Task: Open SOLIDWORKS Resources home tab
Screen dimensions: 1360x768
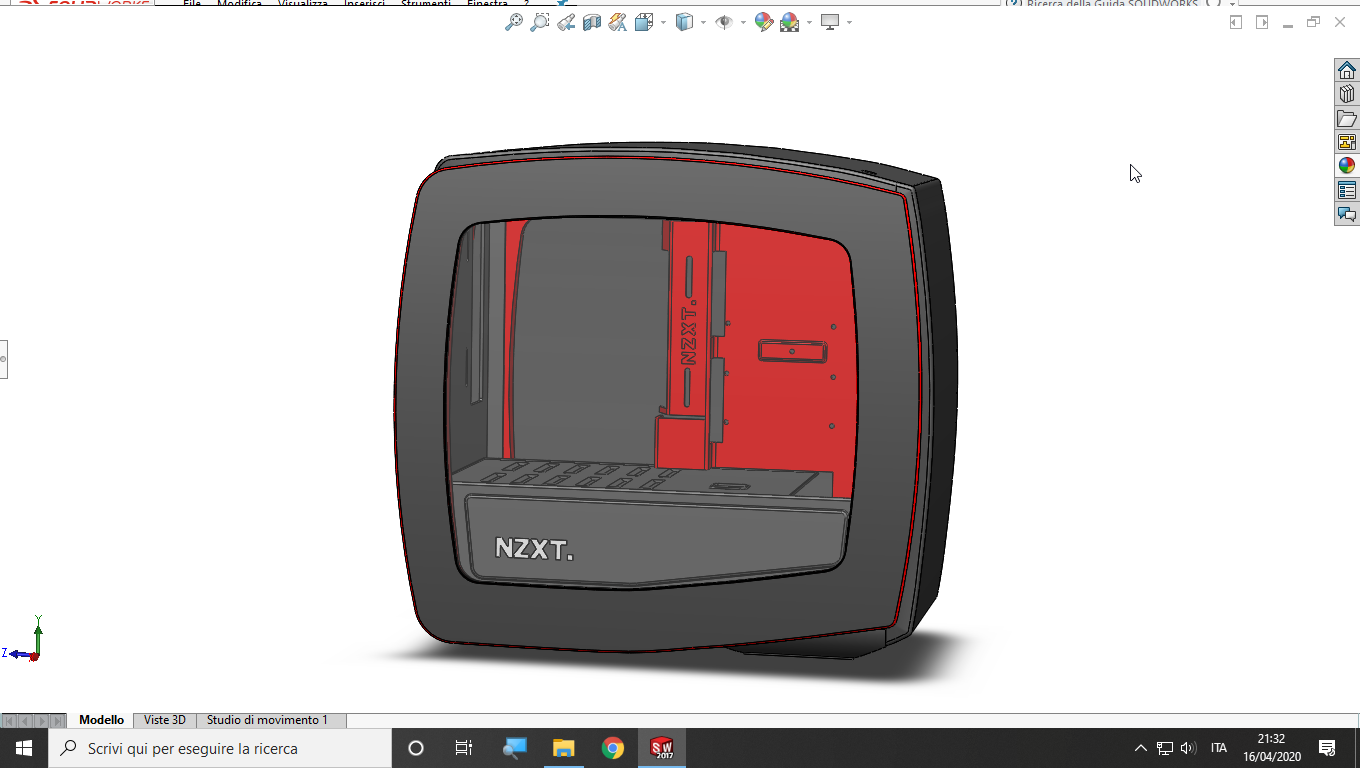Action: 1347,70
